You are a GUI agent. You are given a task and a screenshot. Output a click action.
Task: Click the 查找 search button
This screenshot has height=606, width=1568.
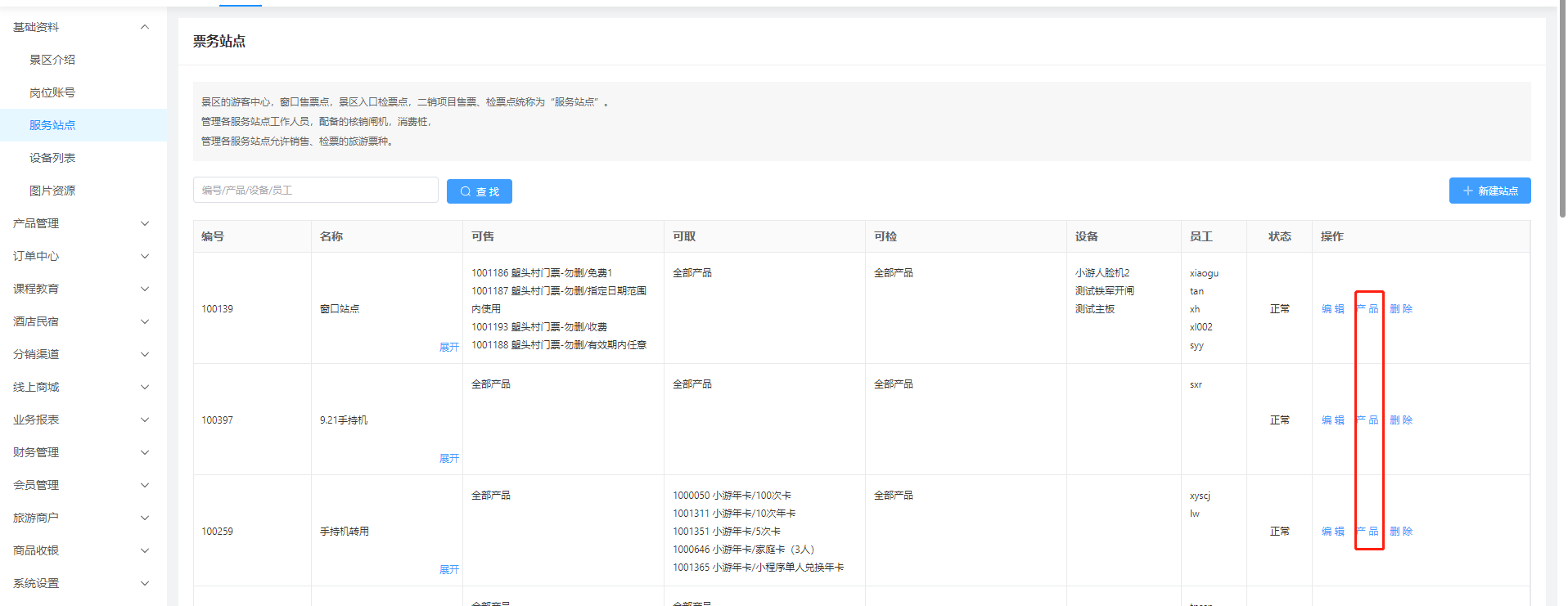(x=479, y=191)
